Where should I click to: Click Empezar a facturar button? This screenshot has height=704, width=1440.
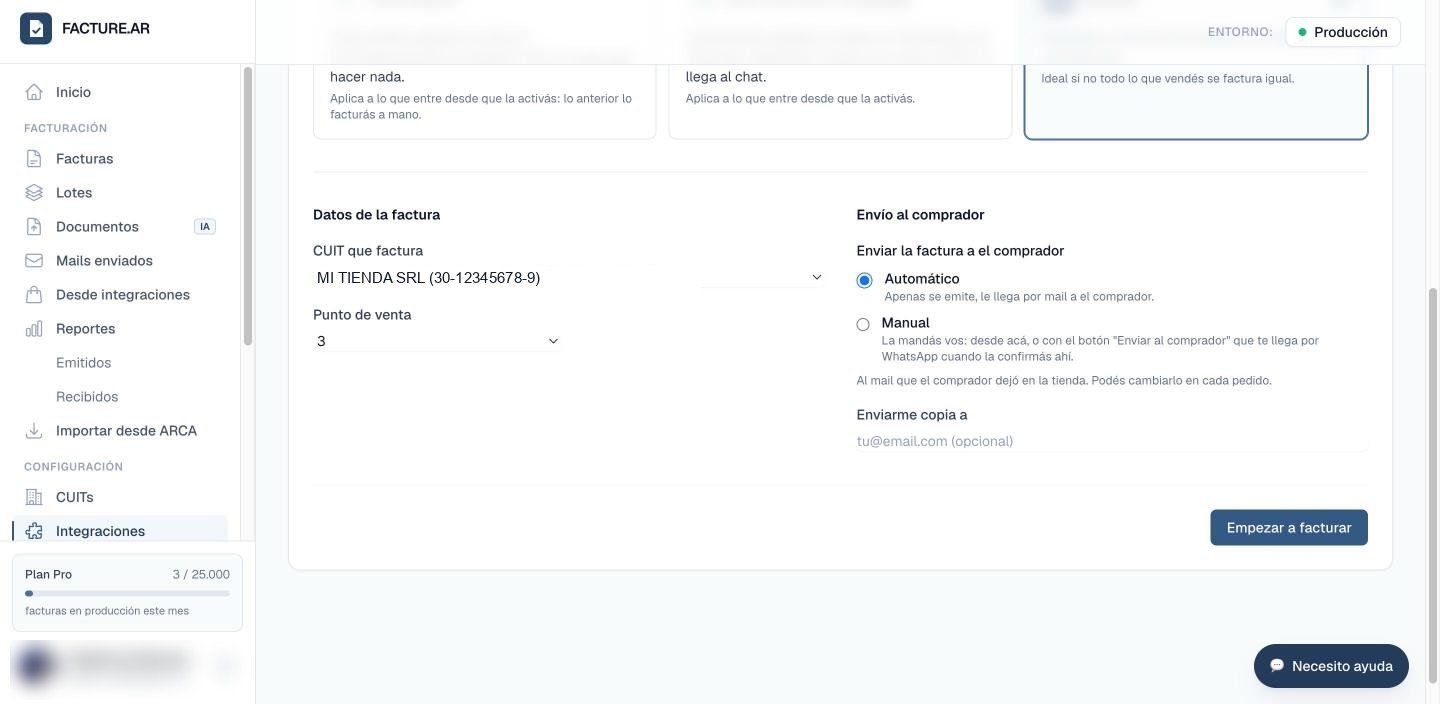(x=1289, y=528)
